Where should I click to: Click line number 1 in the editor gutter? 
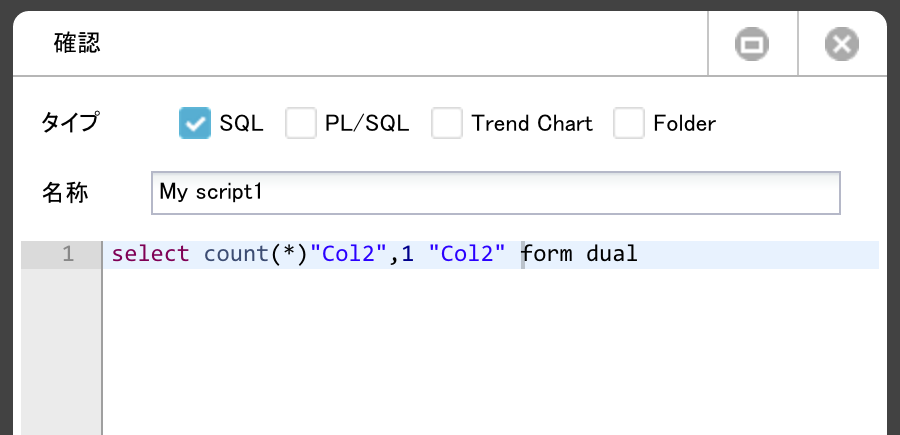[x=68, y=254]
